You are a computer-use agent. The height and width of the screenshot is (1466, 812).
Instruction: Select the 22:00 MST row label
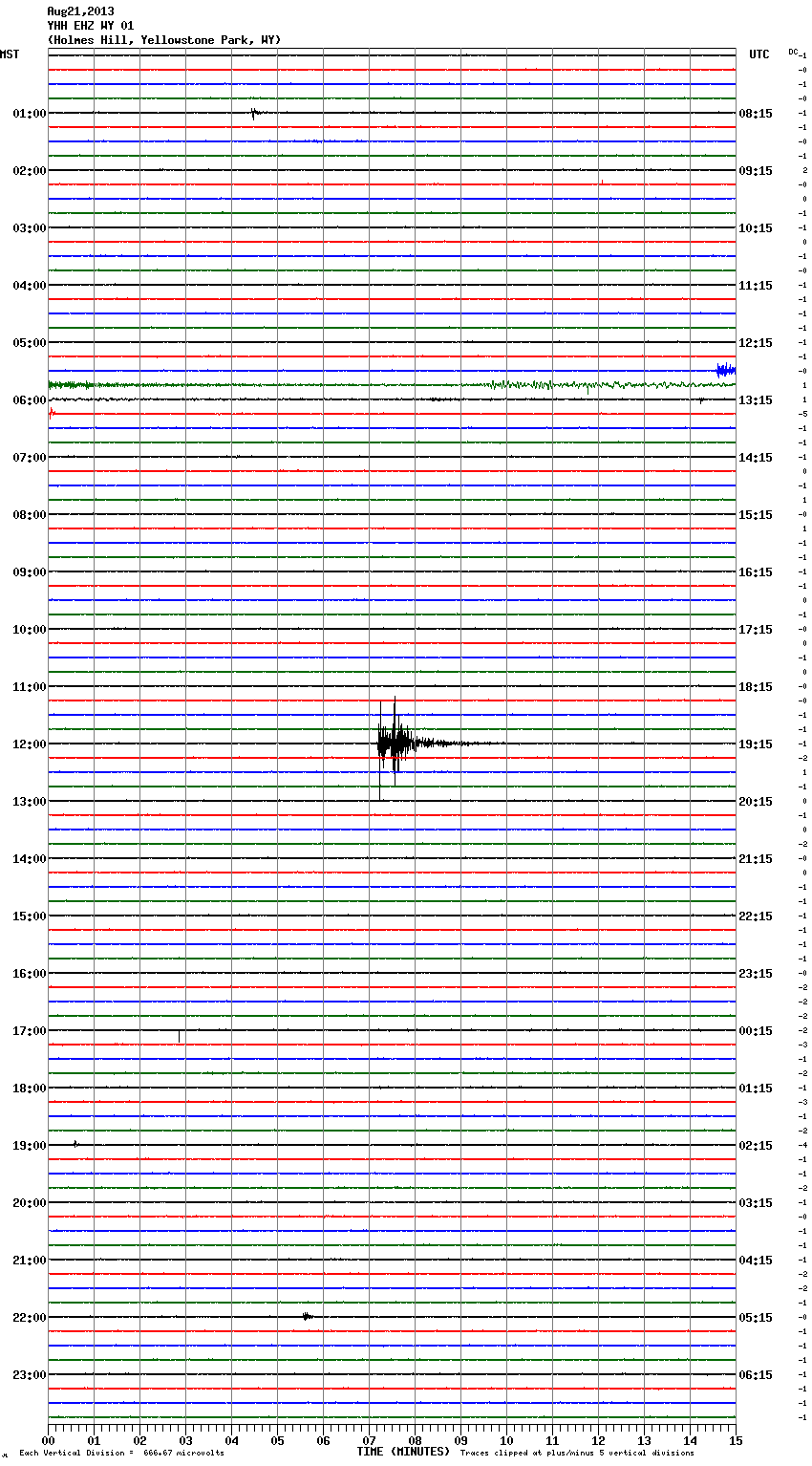29,1318
